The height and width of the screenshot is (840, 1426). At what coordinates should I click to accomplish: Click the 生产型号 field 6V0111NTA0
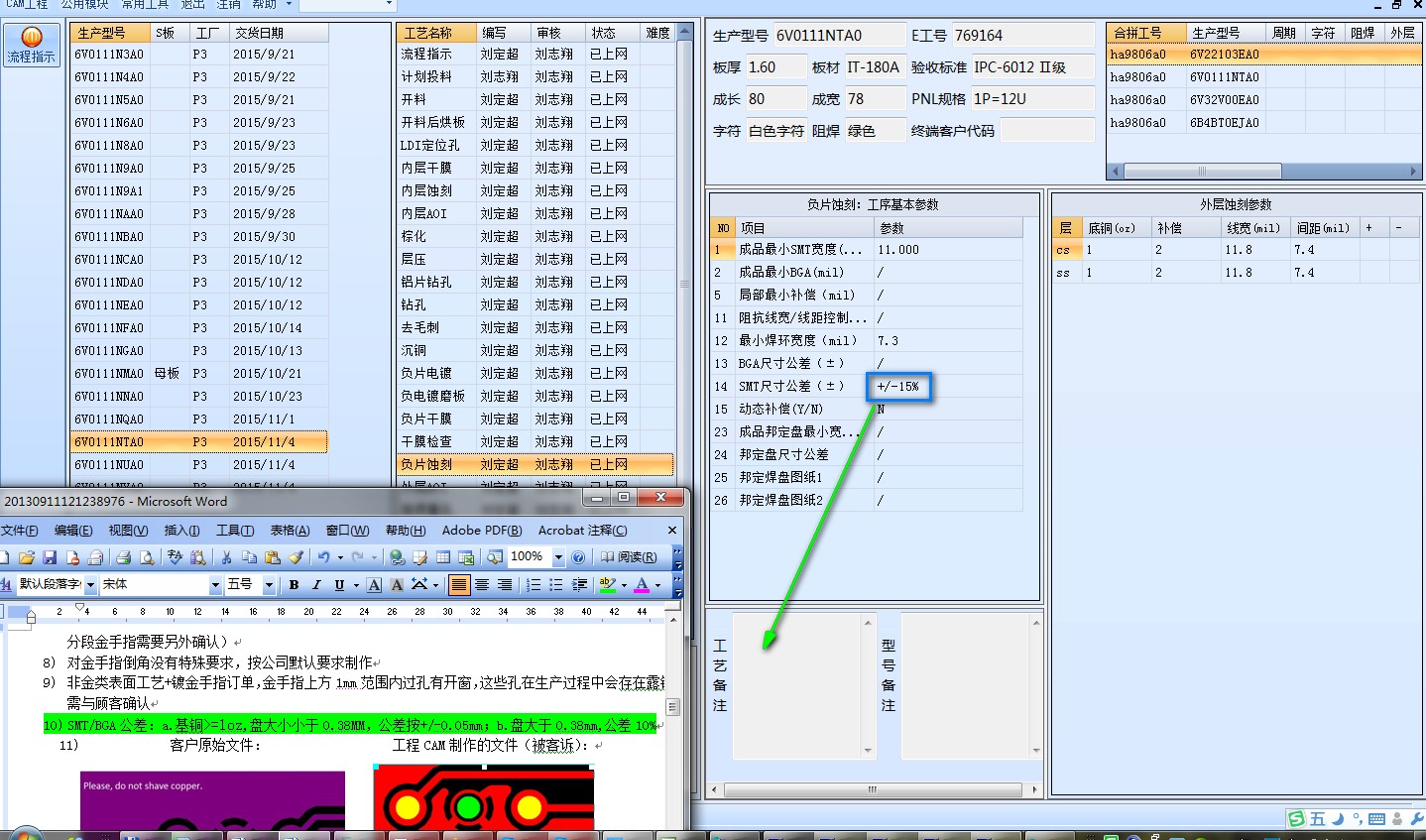[x=839, y=36]
